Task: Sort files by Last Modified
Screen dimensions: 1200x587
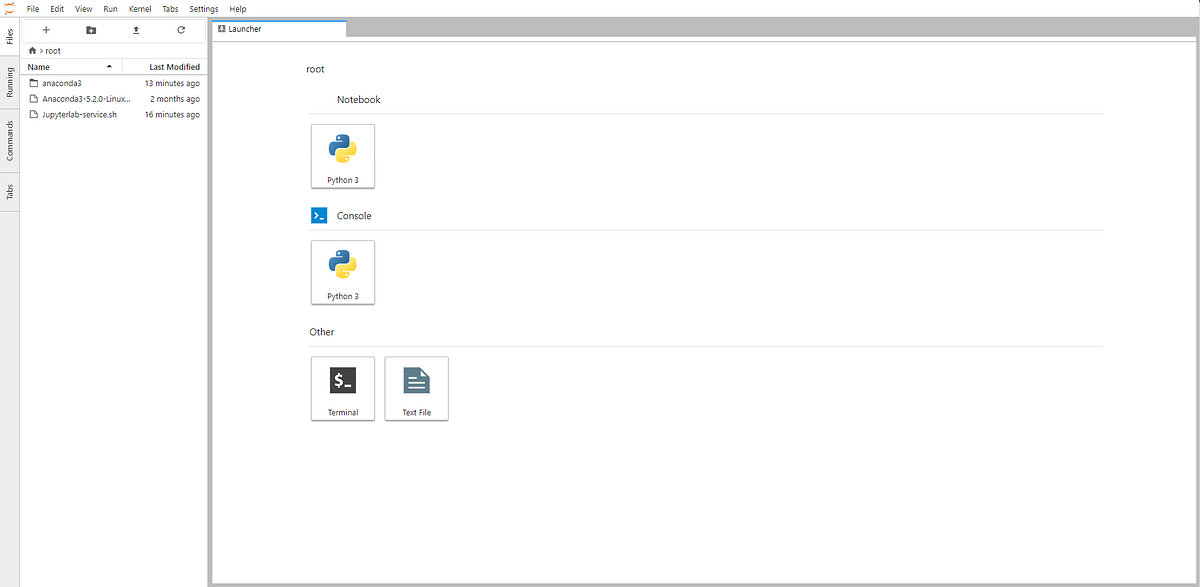Action: click(171, 66)
